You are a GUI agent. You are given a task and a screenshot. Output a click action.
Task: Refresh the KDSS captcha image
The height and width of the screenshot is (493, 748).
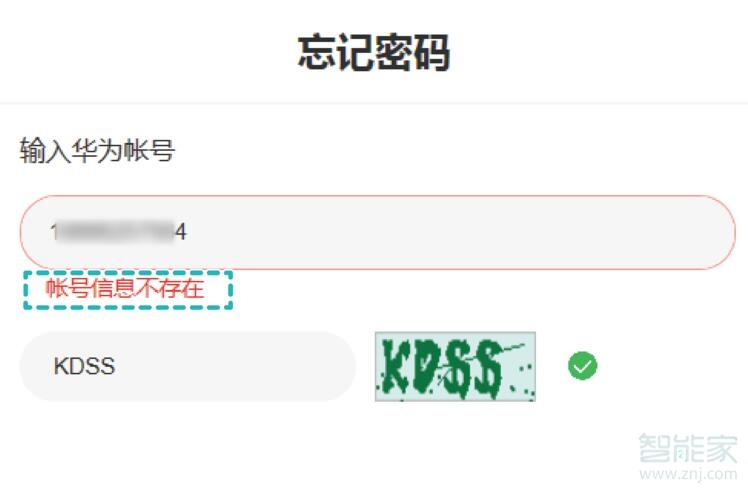455,367
